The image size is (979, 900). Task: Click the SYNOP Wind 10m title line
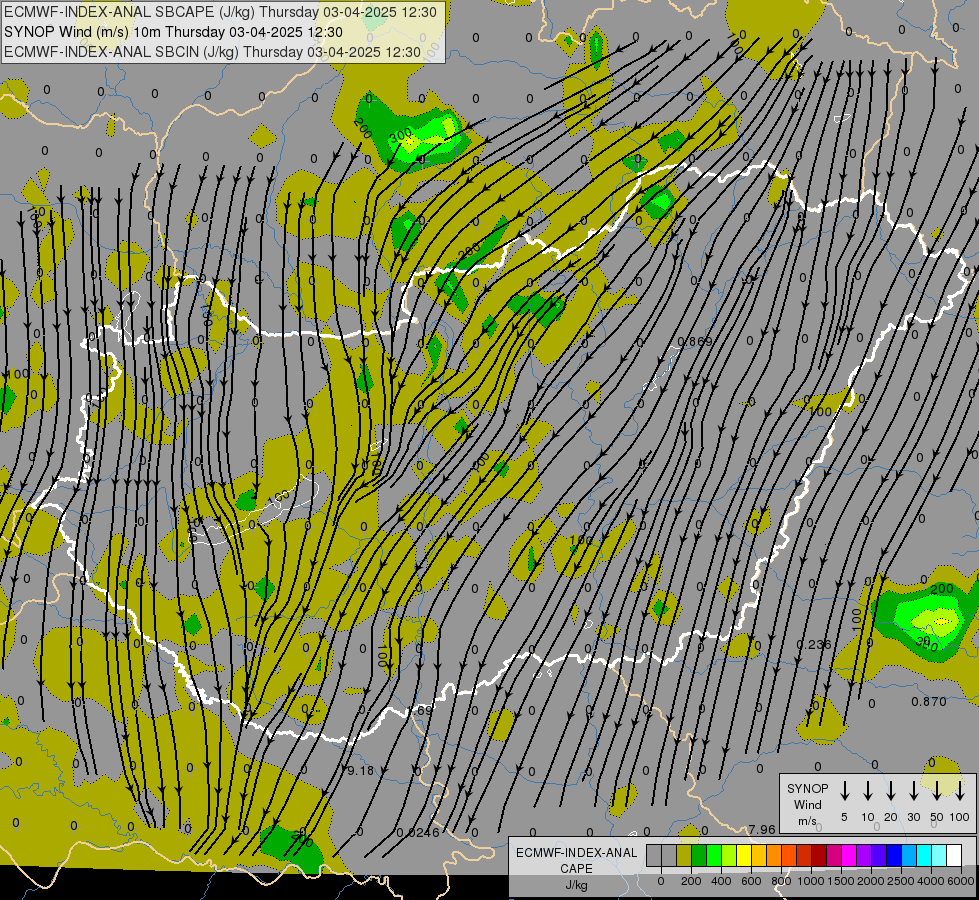173,32
